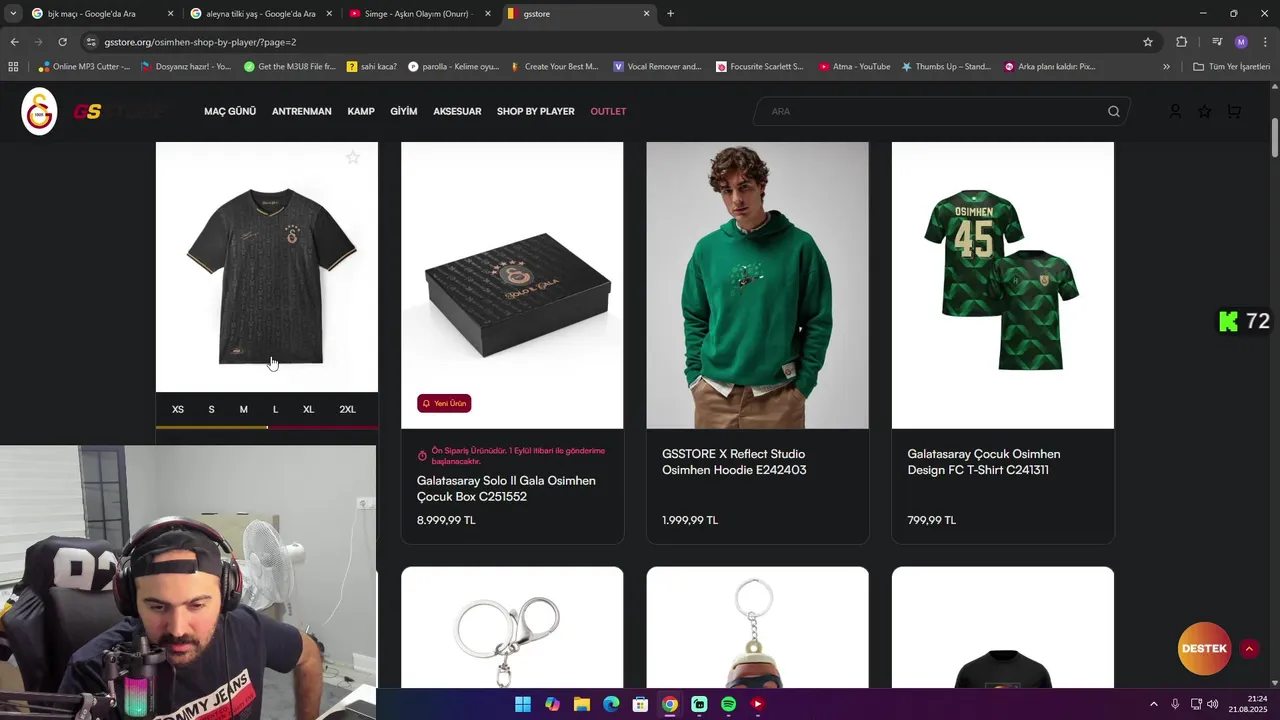Open the favorites star in header

(1204, 111)
